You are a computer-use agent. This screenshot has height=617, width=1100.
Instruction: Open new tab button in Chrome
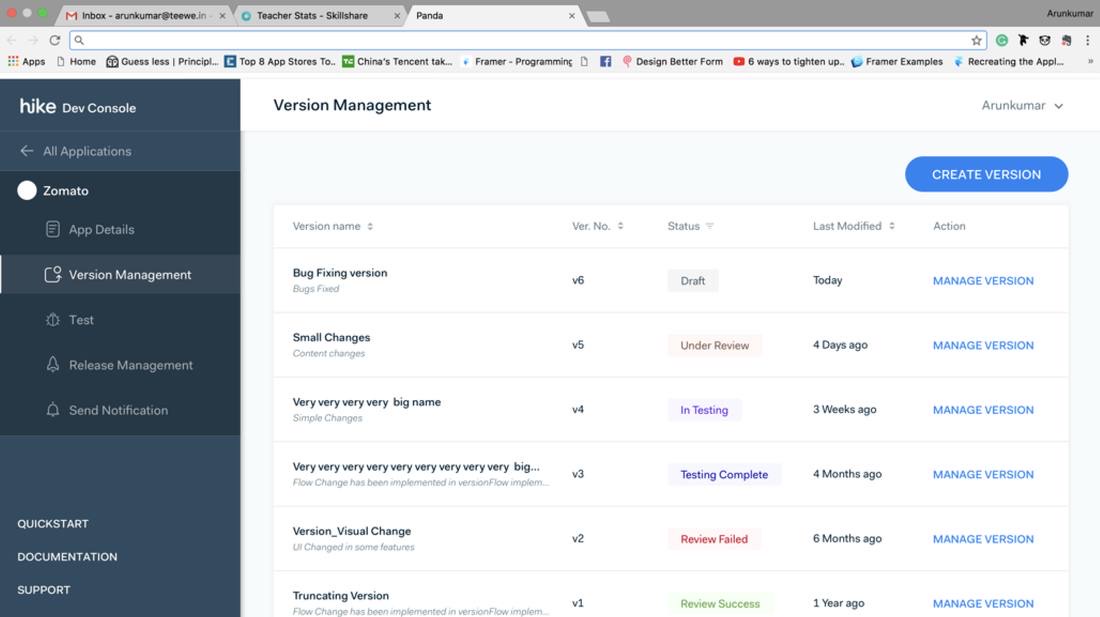(x=598, y=15)
